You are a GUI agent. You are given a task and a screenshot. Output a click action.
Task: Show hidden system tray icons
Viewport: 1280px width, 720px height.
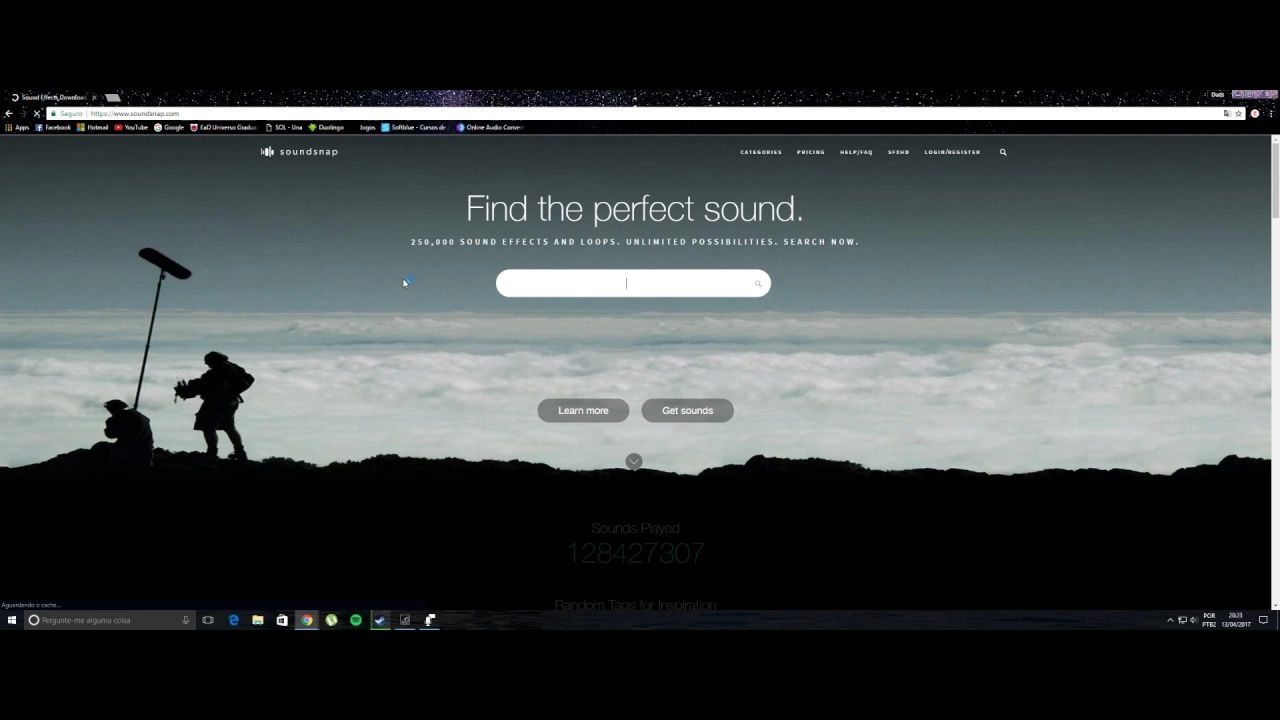[1170, 620]
